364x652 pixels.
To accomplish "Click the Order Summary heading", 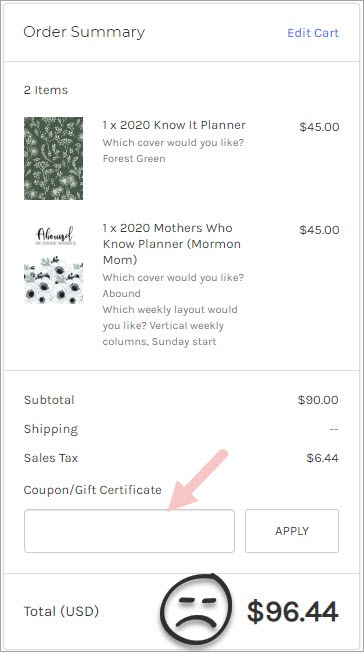I will [84, 32].
